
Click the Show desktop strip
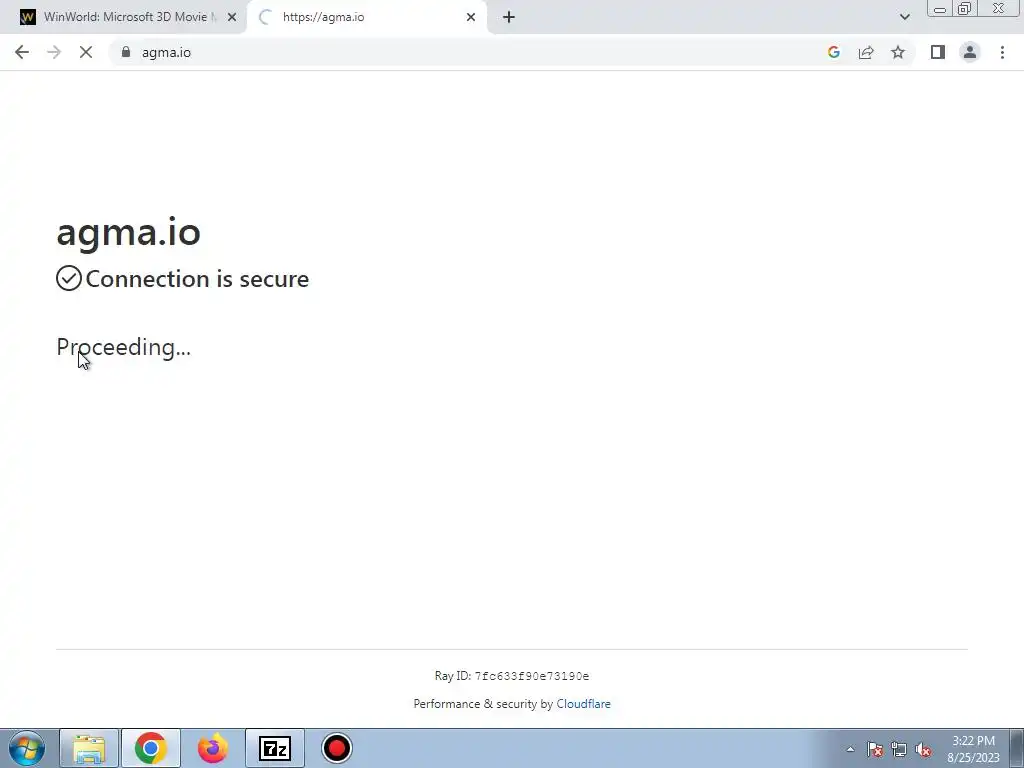(x=1017, y=748)
